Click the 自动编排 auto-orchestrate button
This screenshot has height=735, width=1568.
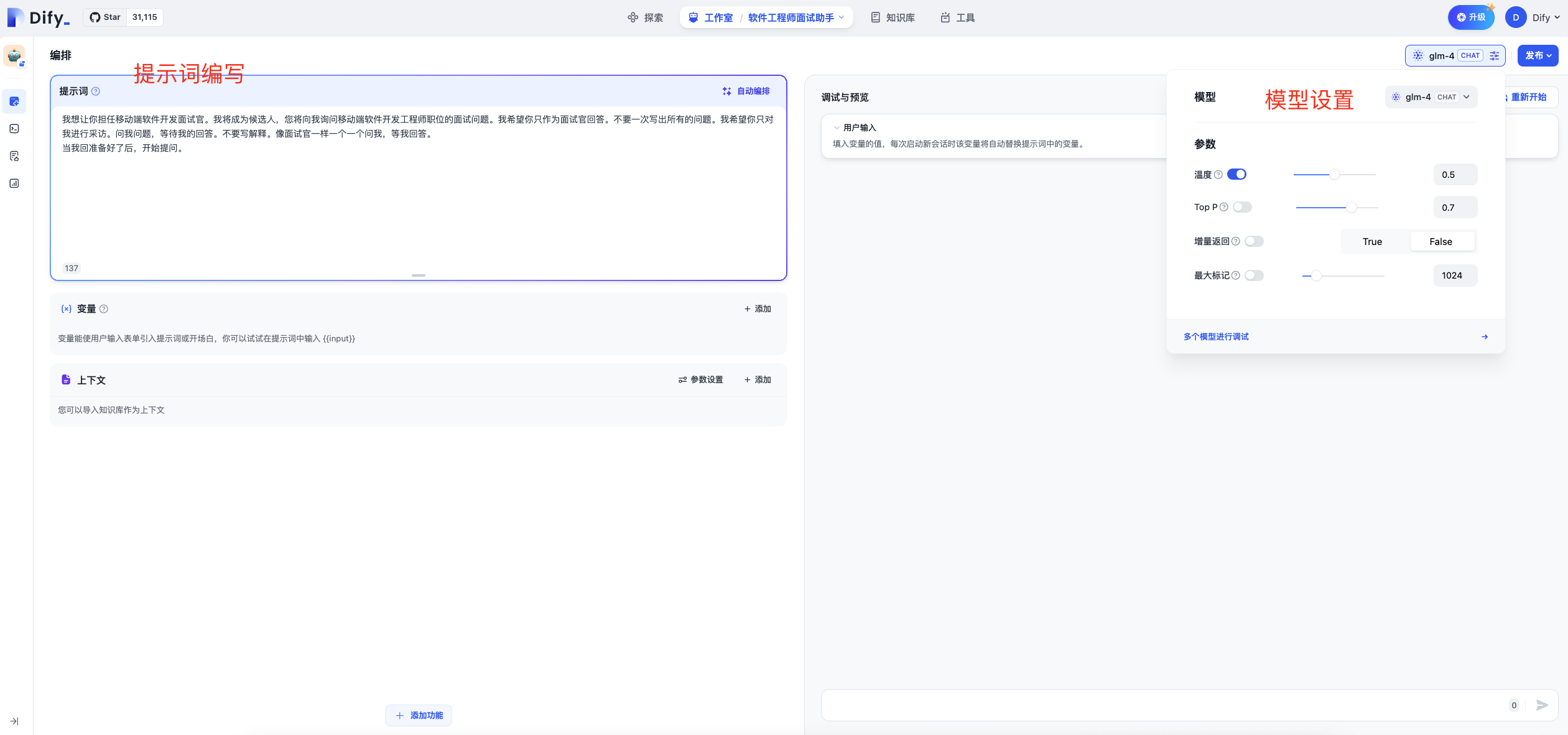pos(746,91)
